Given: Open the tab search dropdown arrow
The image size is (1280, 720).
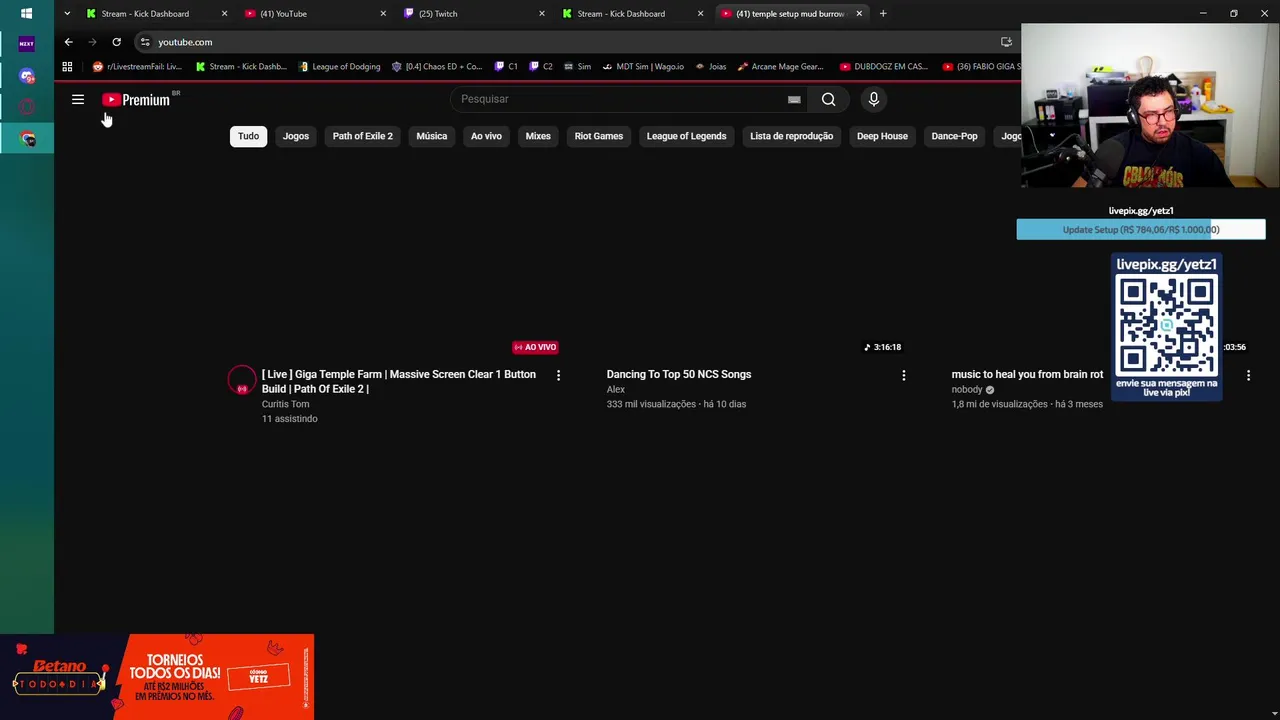Looking at the screenshot, I should 67,14.
